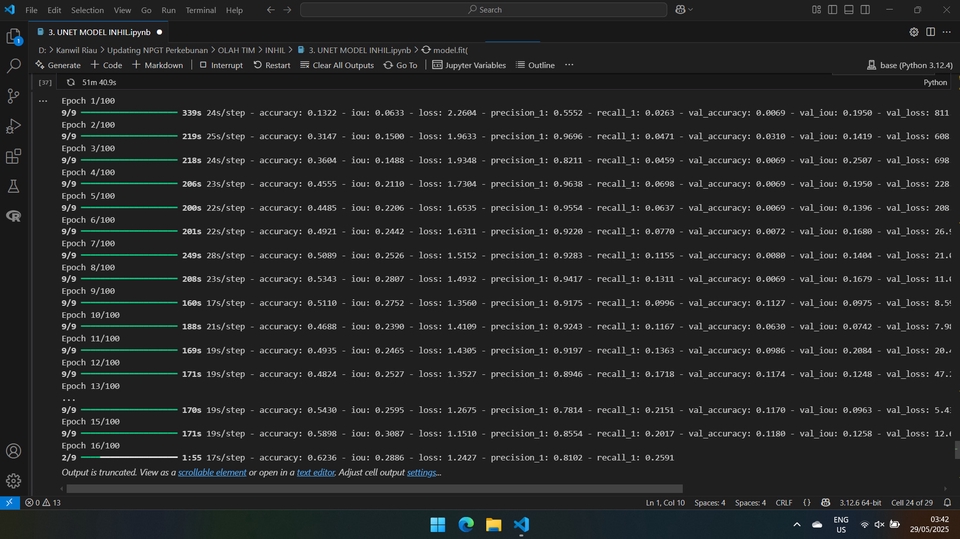Open Customize Layout control
This screenshot has width=960, height=539.
coord(817,10)
